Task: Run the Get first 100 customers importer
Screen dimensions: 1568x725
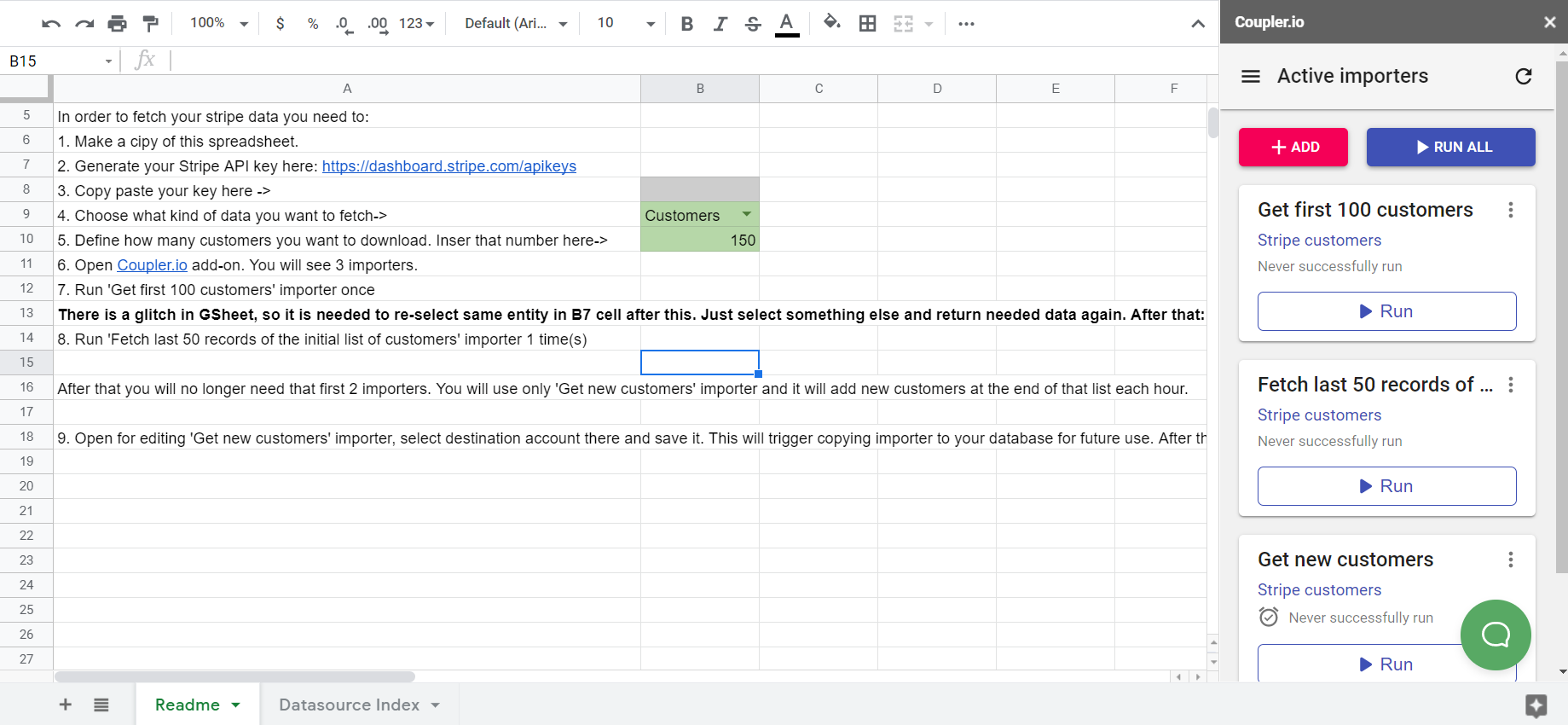Action: 1387,311
